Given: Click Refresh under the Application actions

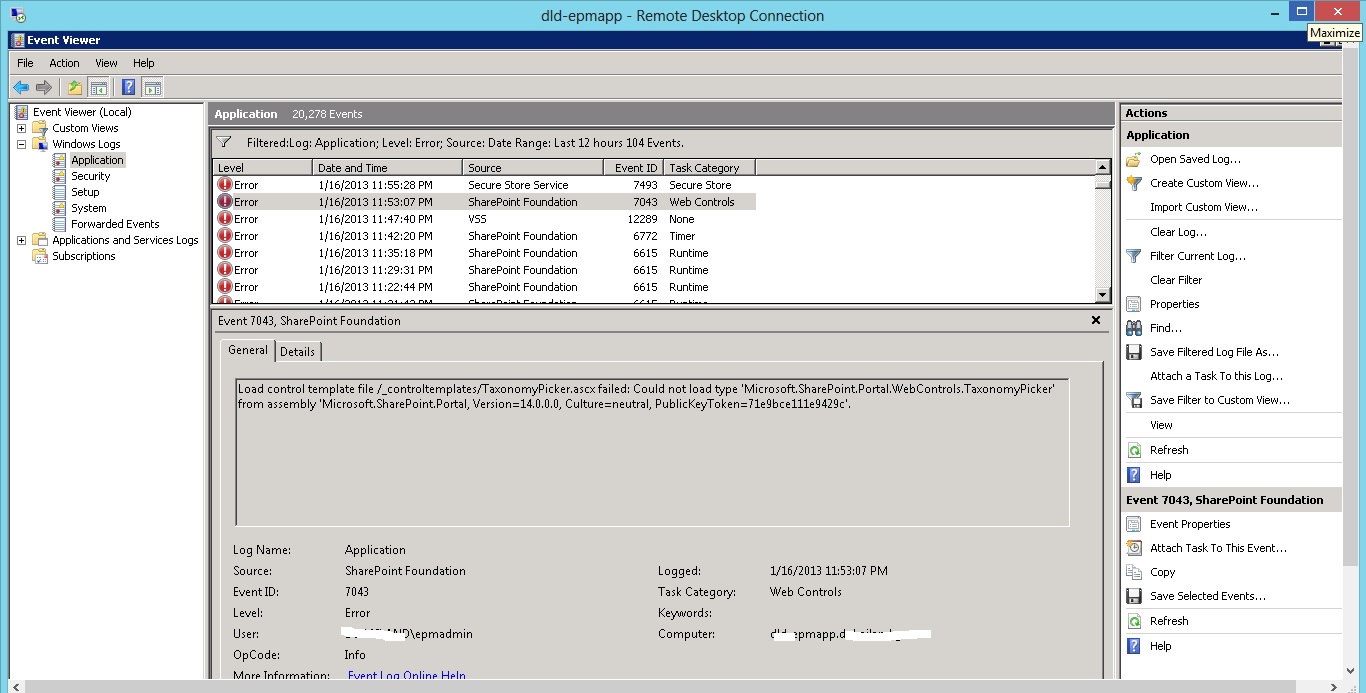Looking at the screenshot, I should pos(1169,450).
